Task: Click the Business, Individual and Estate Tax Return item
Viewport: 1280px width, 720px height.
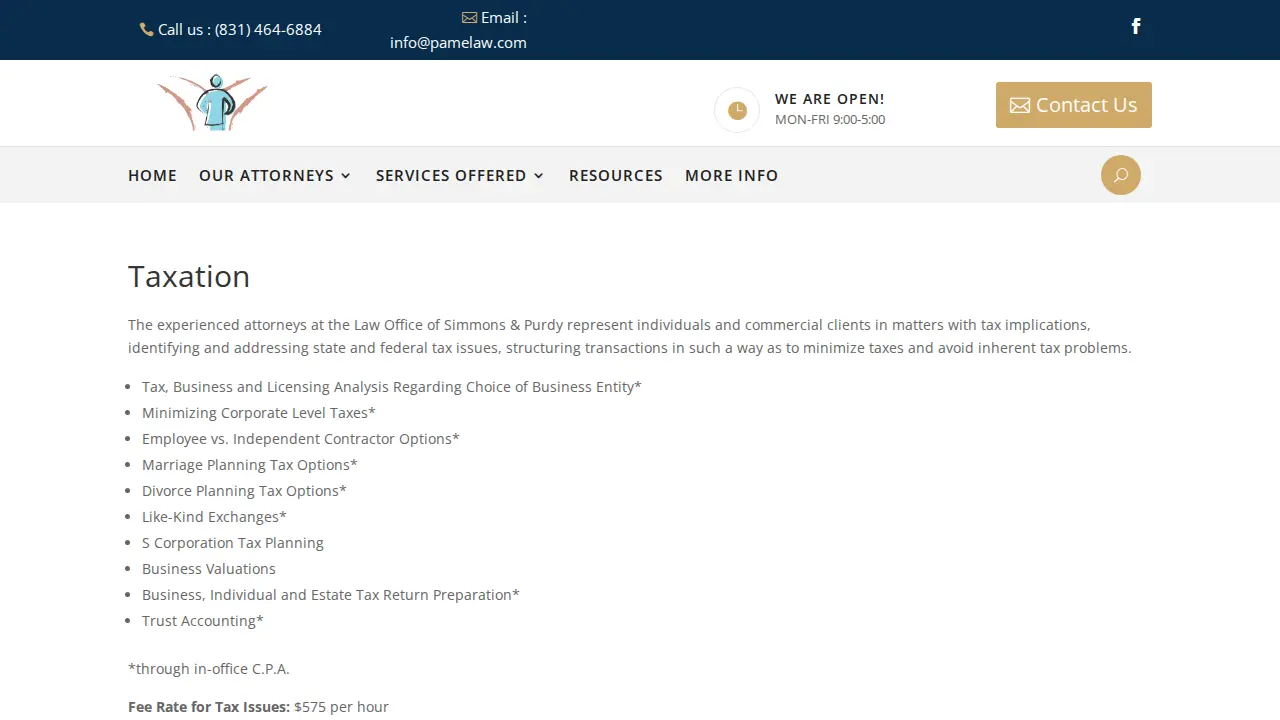Action: 331,595
